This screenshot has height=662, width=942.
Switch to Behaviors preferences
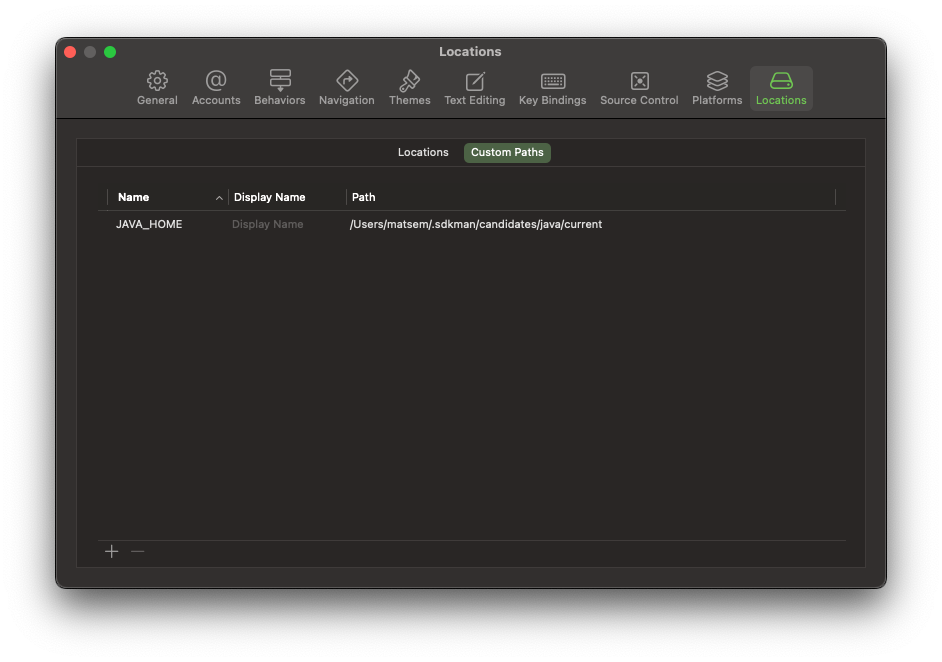[x=279, y=88]
